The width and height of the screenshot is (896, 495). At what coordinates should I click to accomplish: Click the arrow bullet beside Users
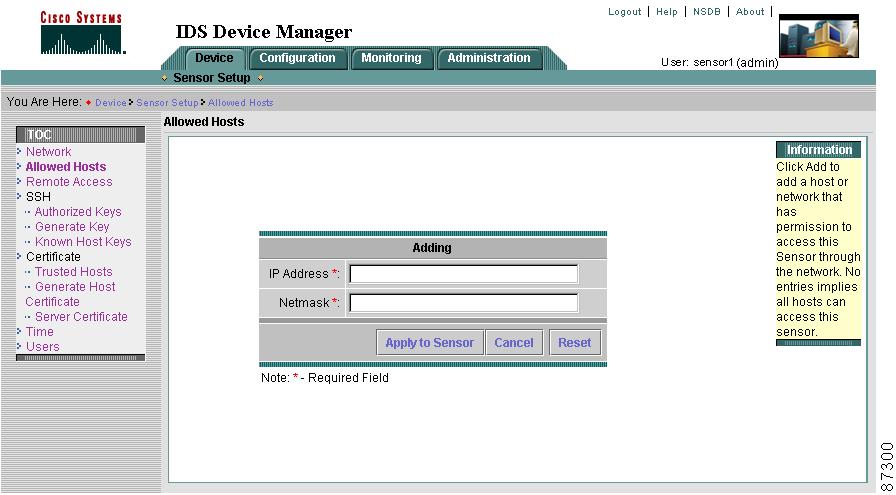tap(19, 346)
